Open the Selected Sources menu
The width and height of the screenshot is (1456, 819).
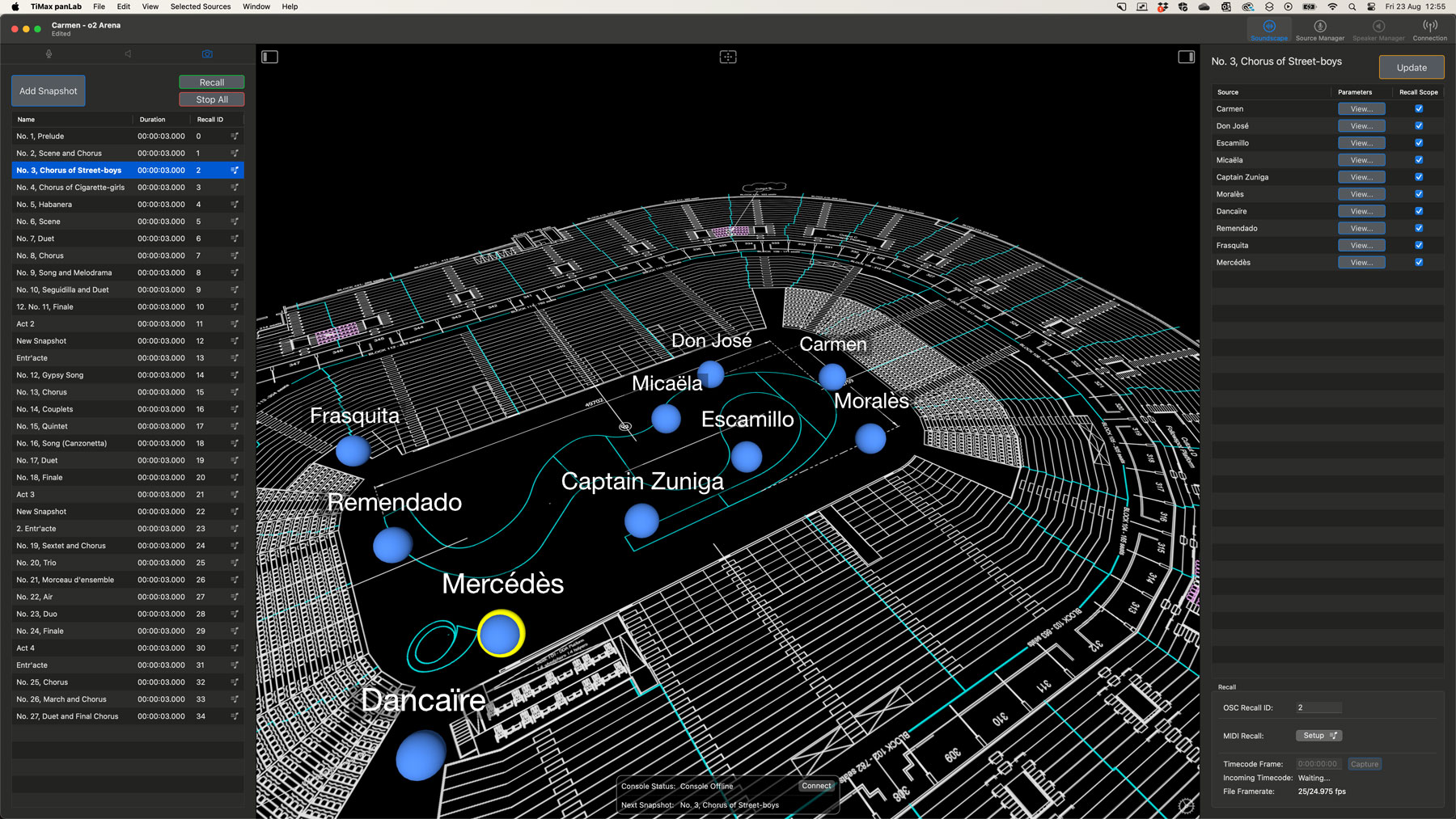click(201, 6)
